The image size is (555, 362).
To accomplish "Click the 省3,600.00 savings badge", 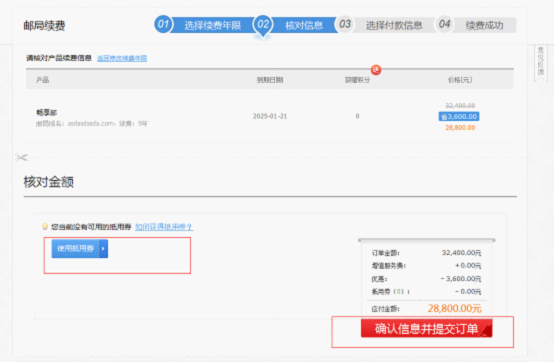I will (459, 116).
